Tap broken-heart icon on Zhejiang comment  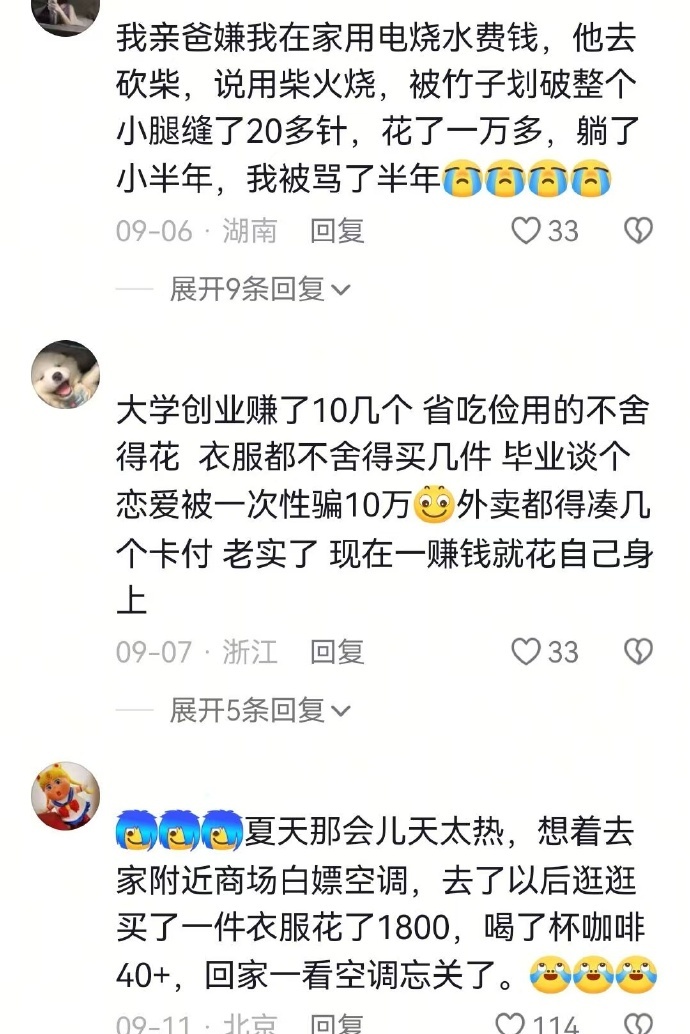coord(638,652)
